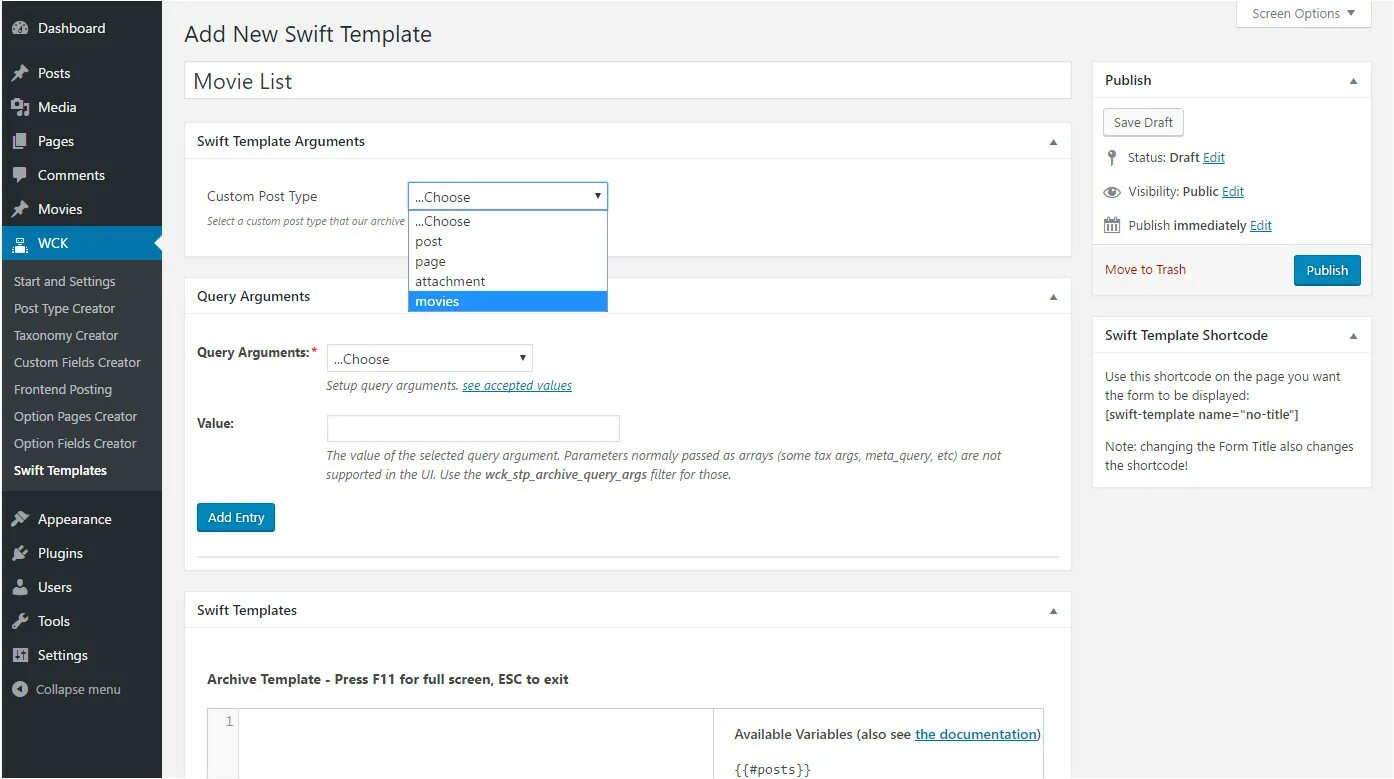Click the 'Add New Swift Template' heading
Screen dimensions: 1394x779
tap(308, 34)
